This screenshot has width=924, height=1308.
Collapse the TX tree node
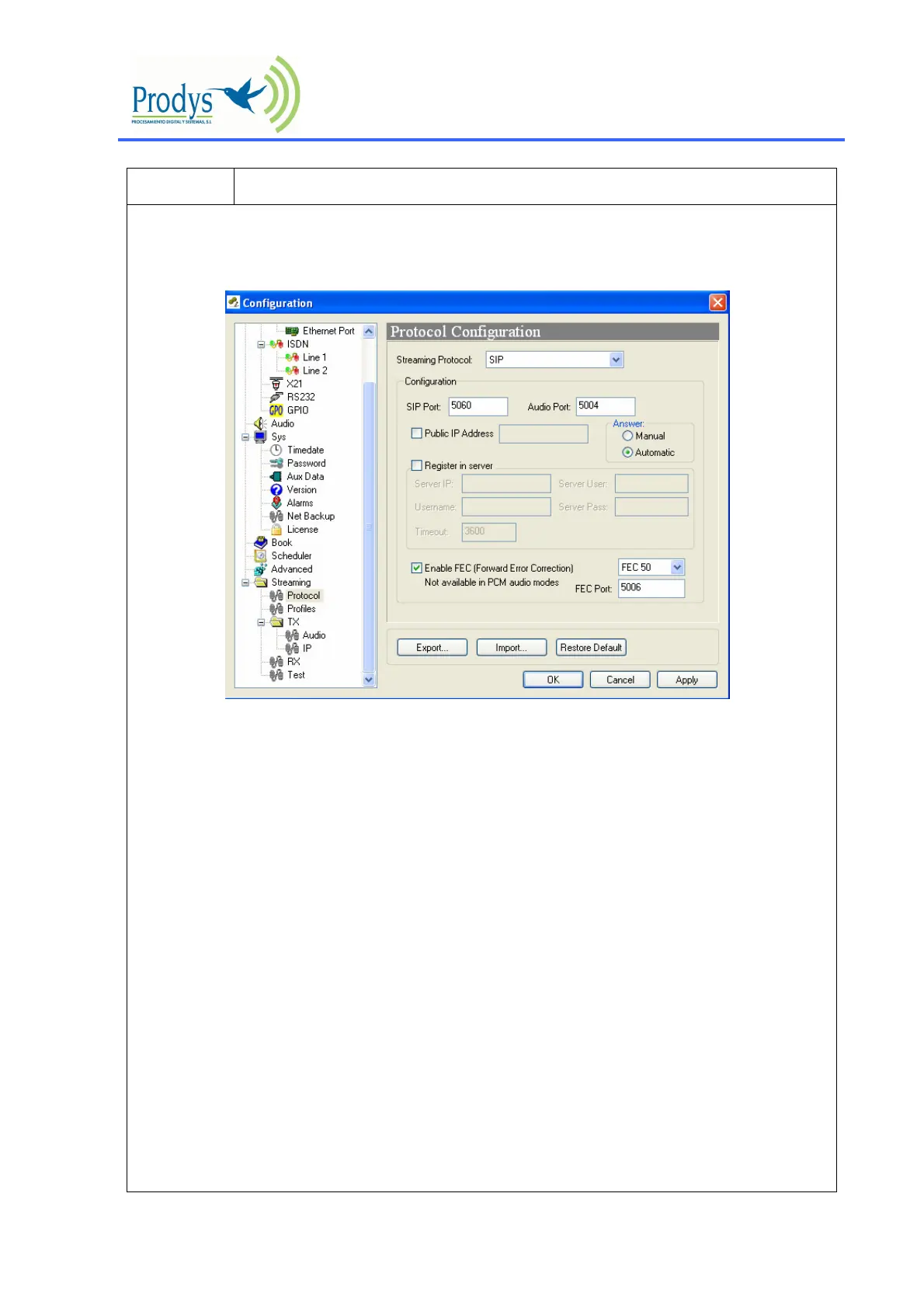point(261,622)
